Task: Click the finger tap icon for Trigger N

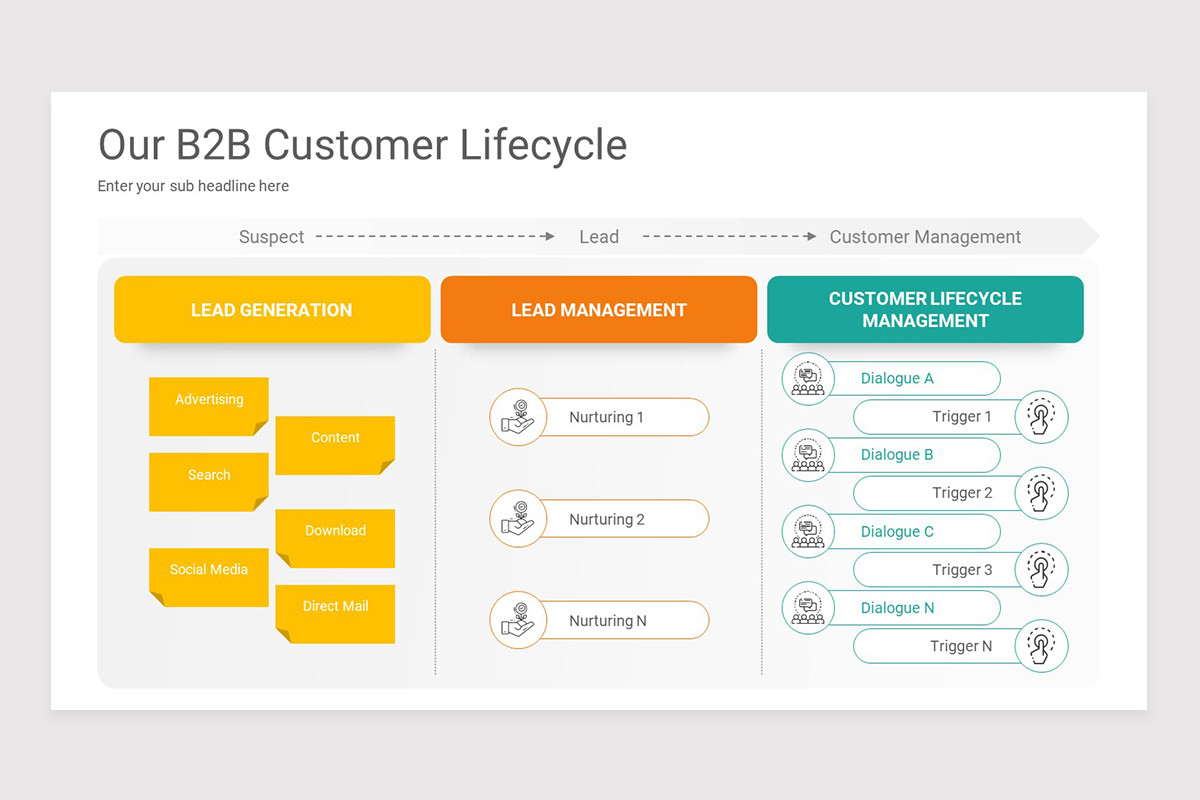Action: click(x=1041, y=646)
